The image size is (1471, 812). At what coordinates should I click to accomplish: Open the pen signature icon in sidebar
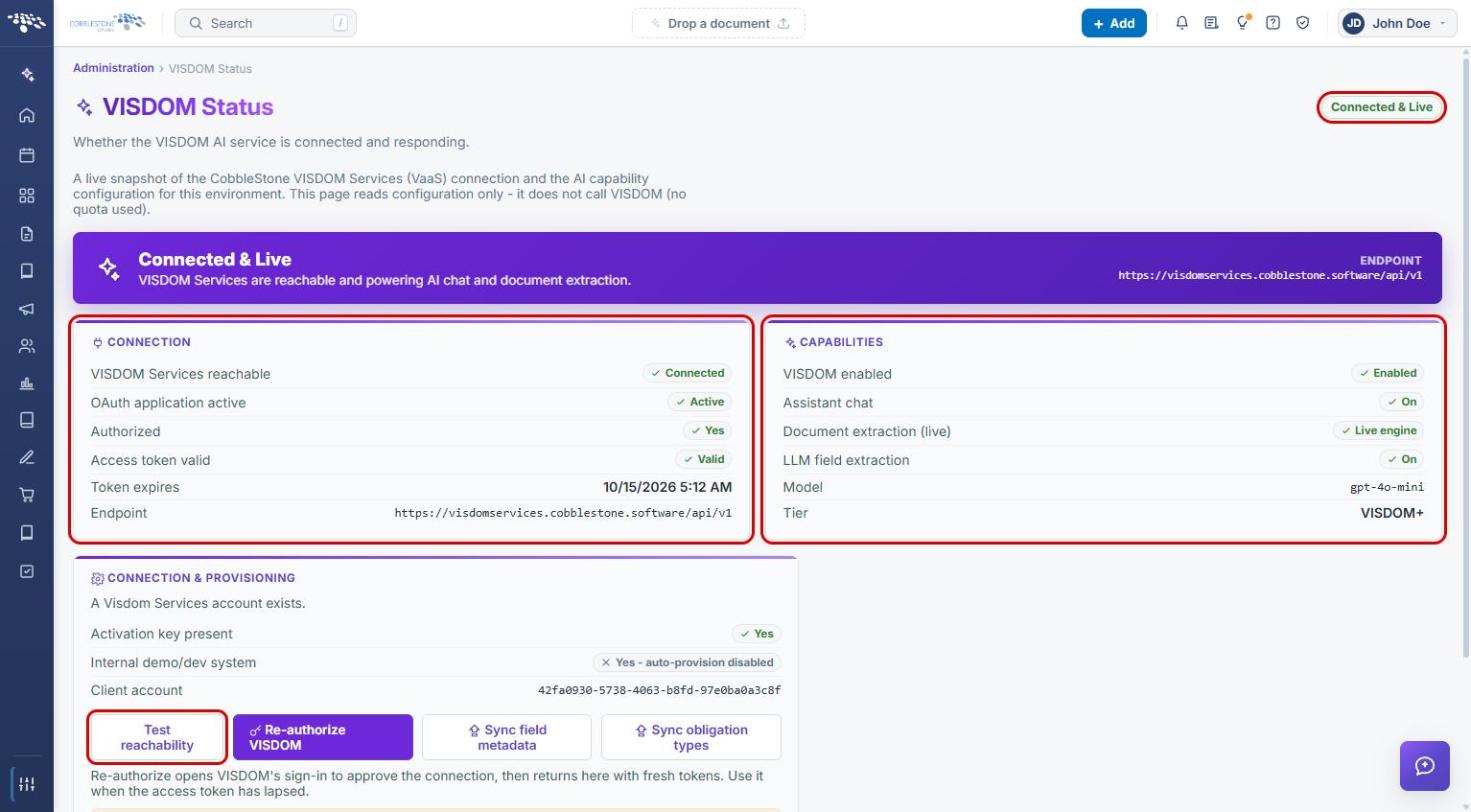coord(27,457)
